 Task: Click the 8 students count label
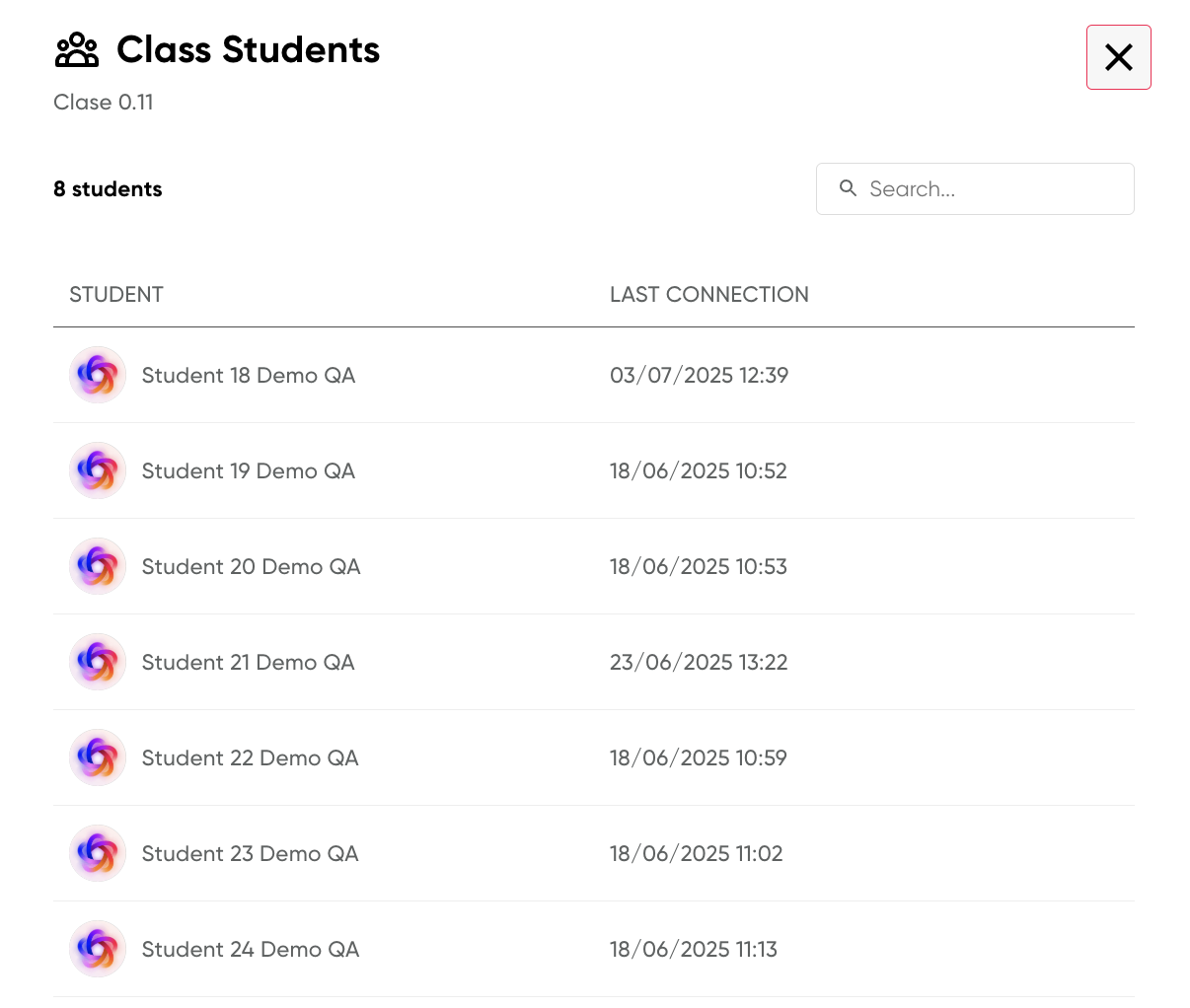coord(108,189)
